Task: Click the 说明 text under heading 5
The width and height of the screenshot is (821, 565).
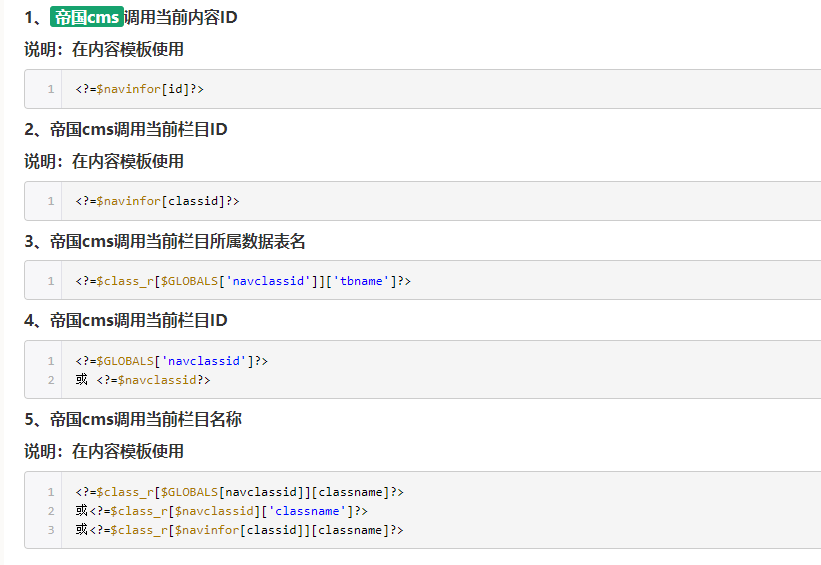Action: point(104,451)
